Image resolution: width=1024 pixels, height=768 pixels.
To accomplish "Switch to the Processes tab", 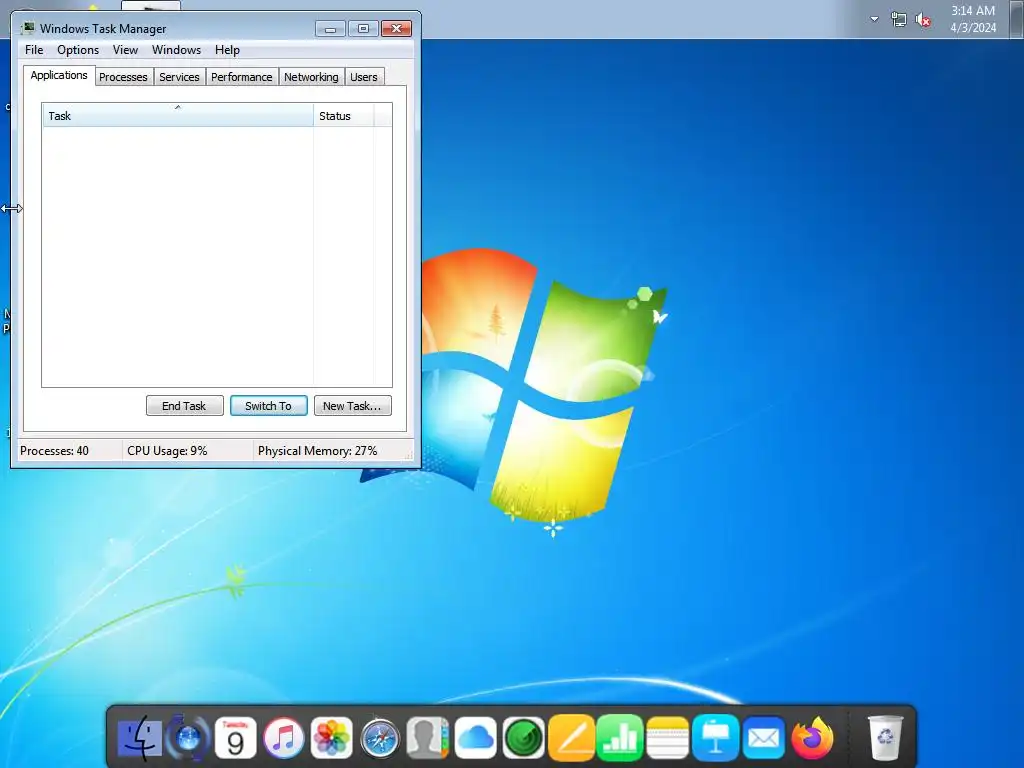I will [x=123, y=77].
